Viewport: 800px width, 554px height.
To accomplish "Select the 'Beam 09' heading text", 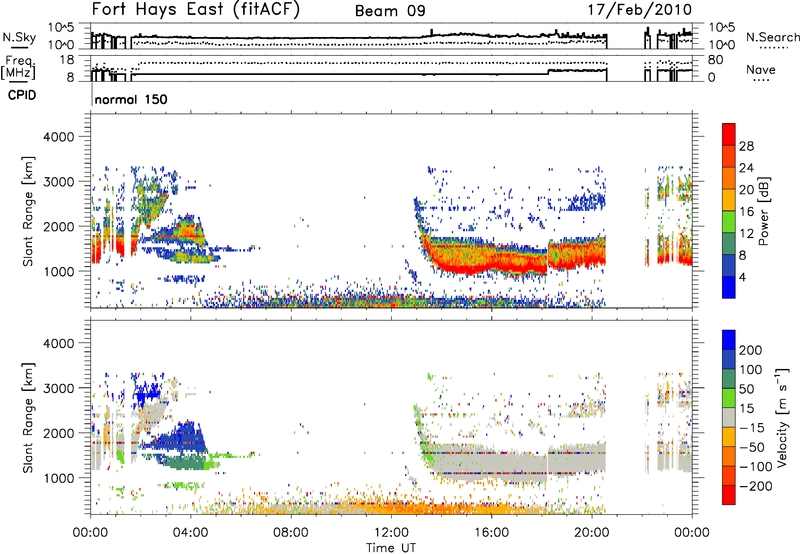I will [x=390, y=11].
